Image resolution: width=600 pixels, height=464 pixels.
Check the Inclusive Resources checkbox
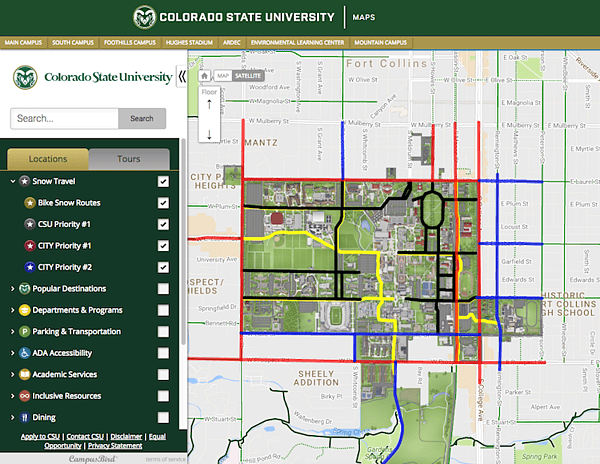[163, 396]
